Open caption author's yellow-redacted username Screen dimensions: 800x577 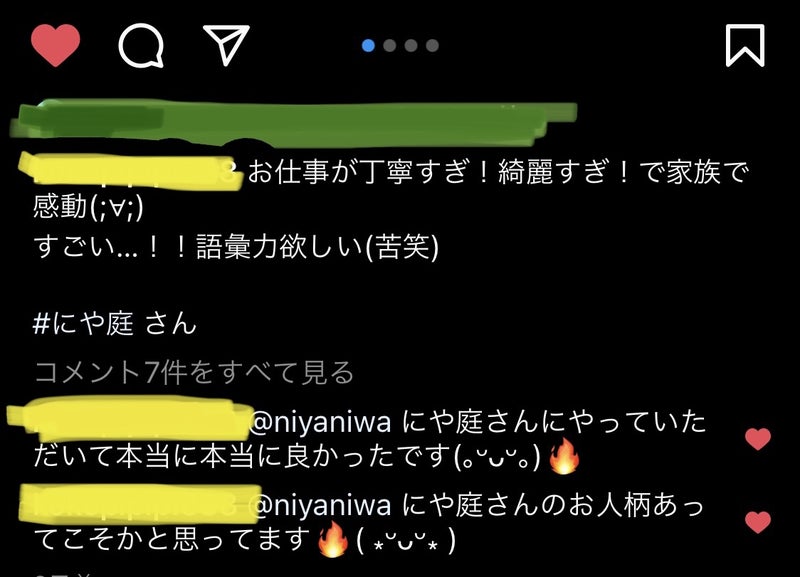[x=130, y=171]
